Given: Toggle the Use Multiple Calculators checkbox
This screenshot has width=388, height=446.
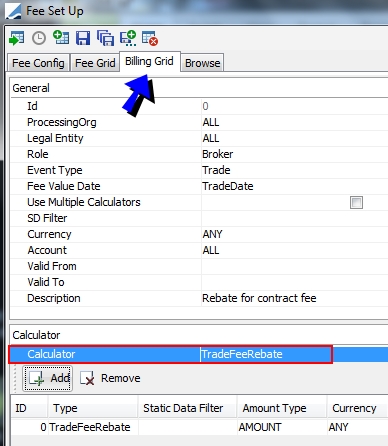Looking at the screenshot, I should 356,202.
